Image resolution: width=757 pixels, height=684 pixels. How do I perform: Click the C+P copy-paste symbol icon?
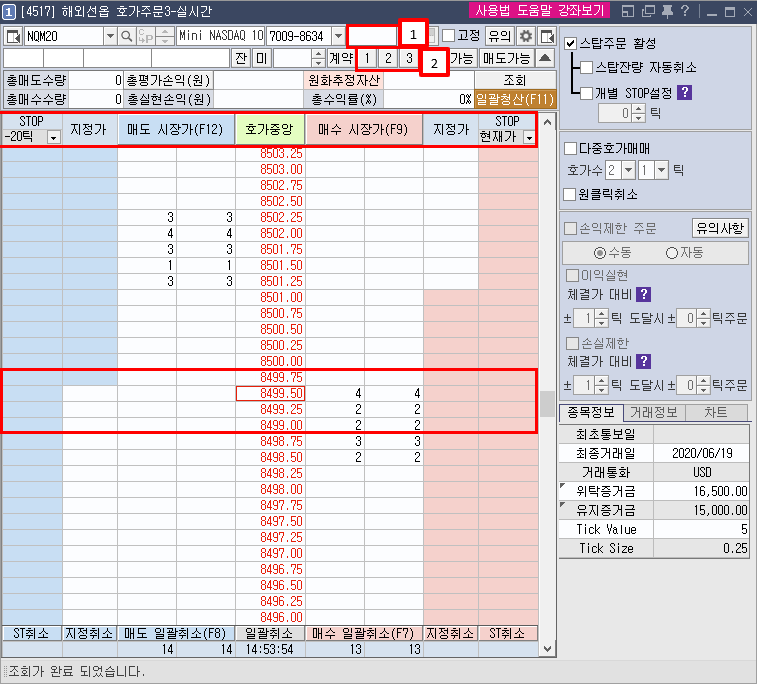(x=146, y=36)
